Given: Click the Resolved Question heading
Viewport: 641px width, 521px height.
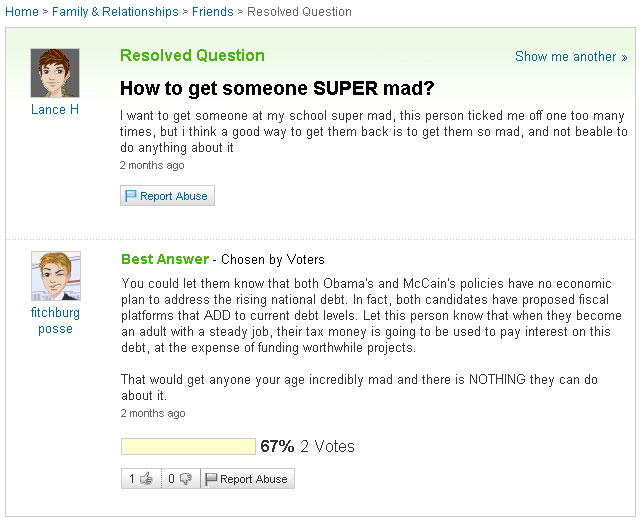Looking at the screenshot, I should [x=193, y=56].
